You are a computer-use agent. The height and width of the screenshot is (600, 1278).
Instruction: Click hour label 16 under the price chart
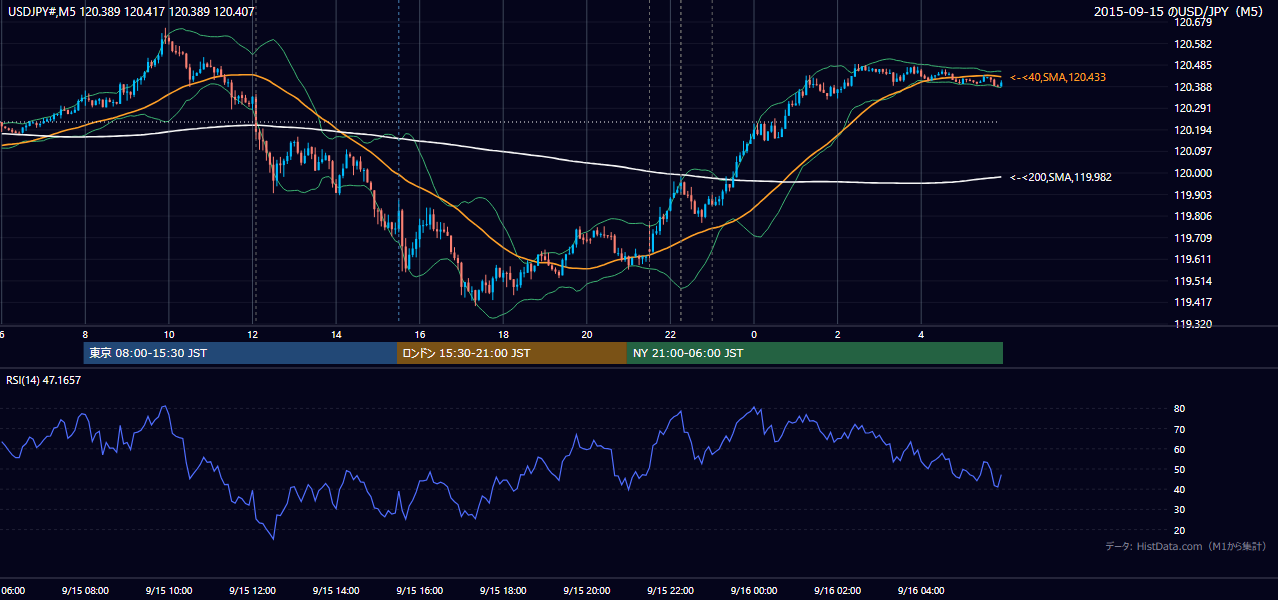click(x=420, y=334)
